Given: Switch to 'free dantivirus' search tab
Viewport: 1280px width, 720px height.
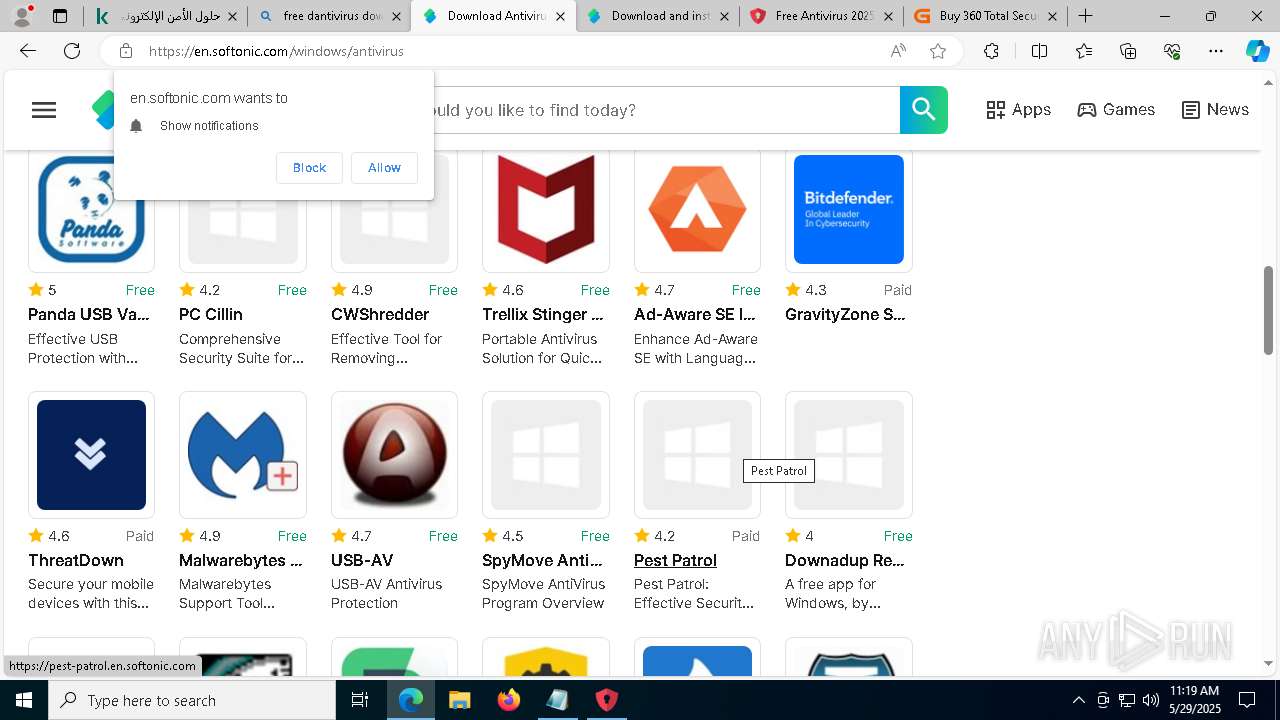Looking at the screenshot, I should [329, 16].
